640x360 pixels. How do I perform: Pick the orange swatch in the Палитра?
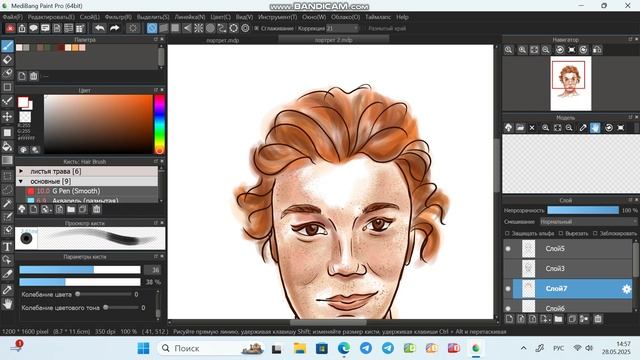coord(75,47)
